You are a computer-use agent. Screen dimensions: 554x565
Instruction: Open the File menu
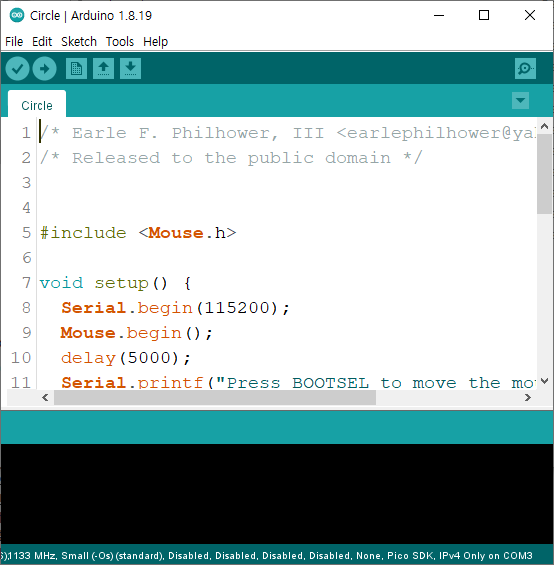(14, 42)
